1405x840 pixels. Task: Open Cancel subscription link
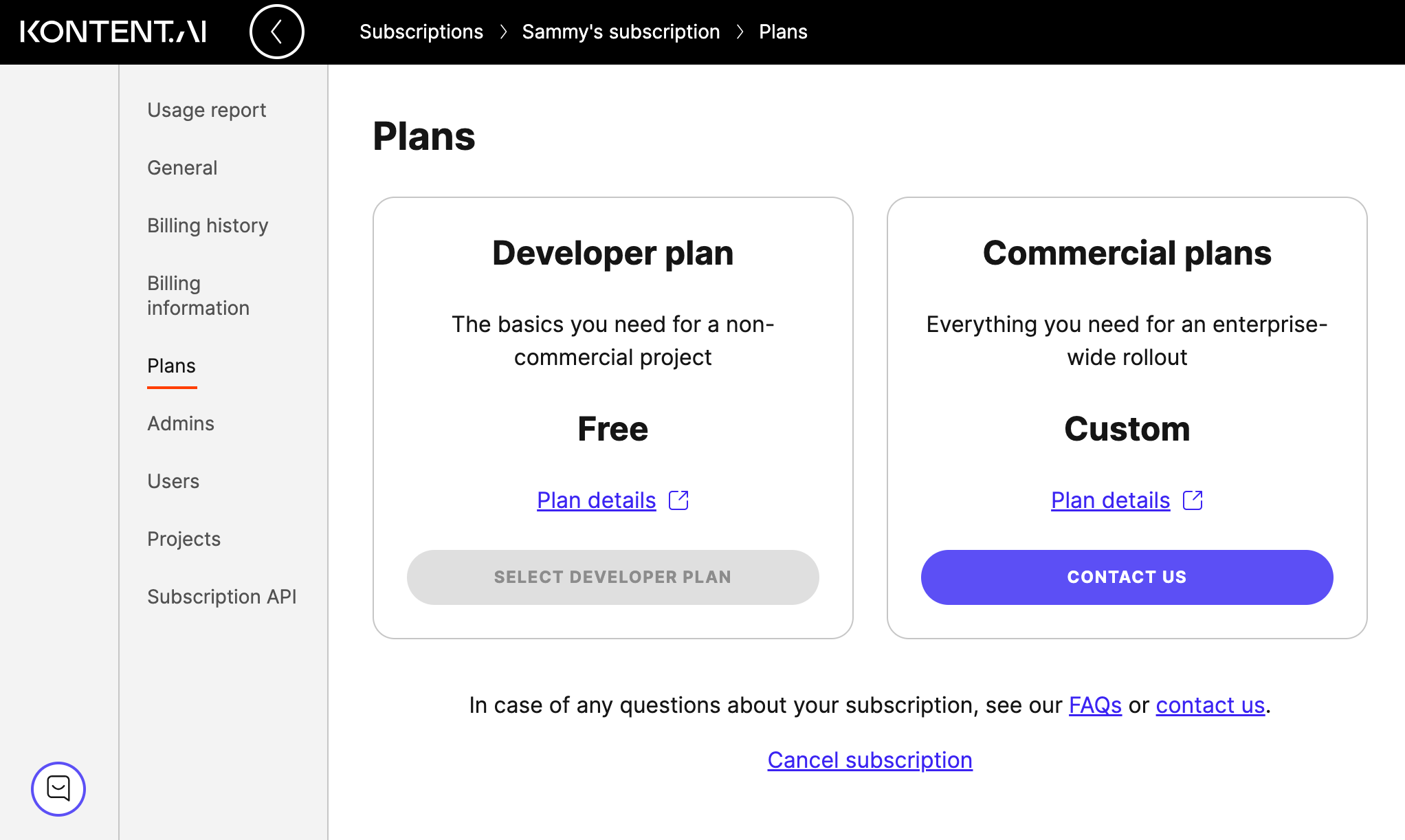pyautogui.click(x=870, y=760)
